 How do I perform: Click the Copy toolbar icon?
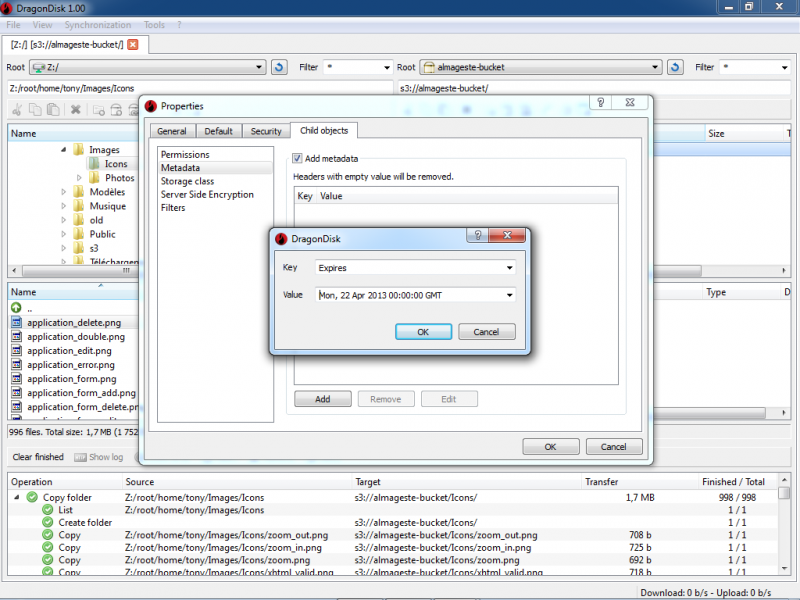[35, 110]
